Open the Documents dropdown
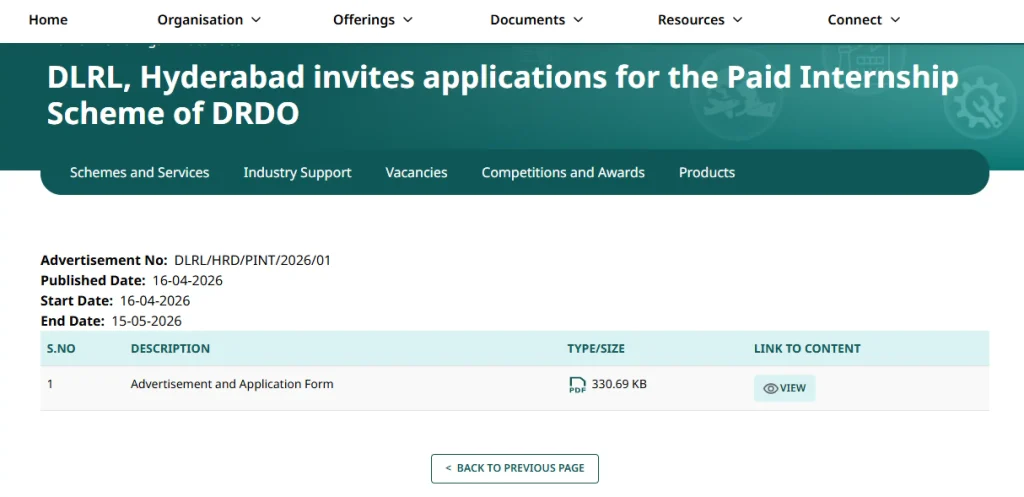The height and width of the screenshot is (497, 1024). (536, 20)
